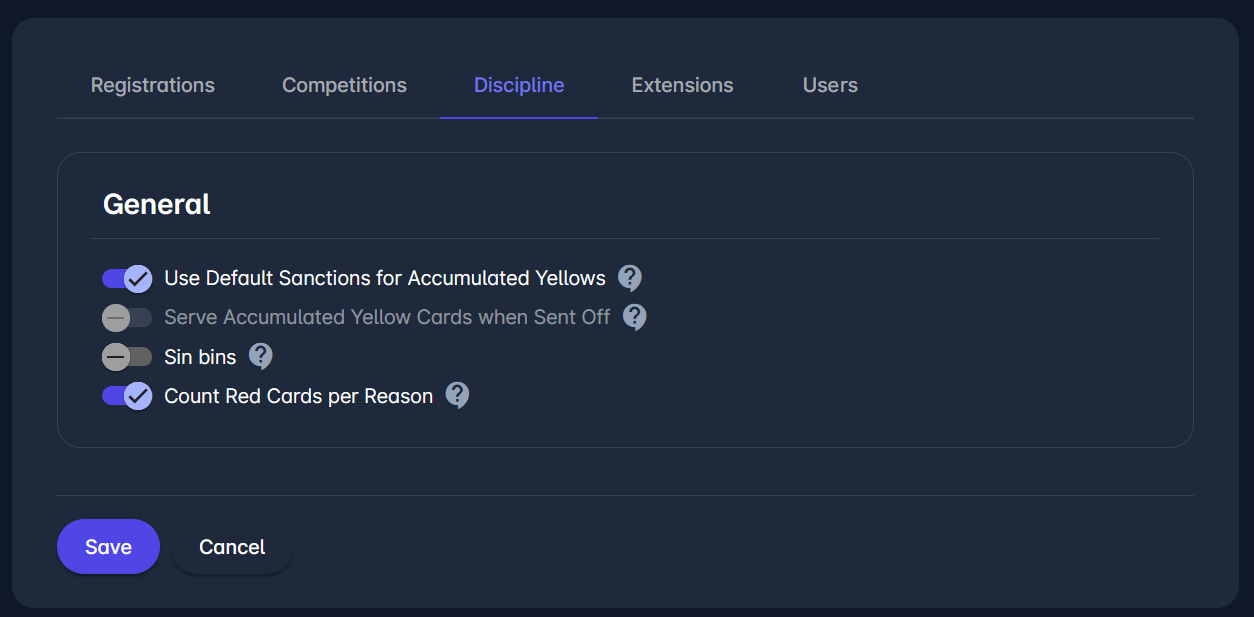
Task: Click the 'Sin bins' label text
Action: (x=200, y=357)
